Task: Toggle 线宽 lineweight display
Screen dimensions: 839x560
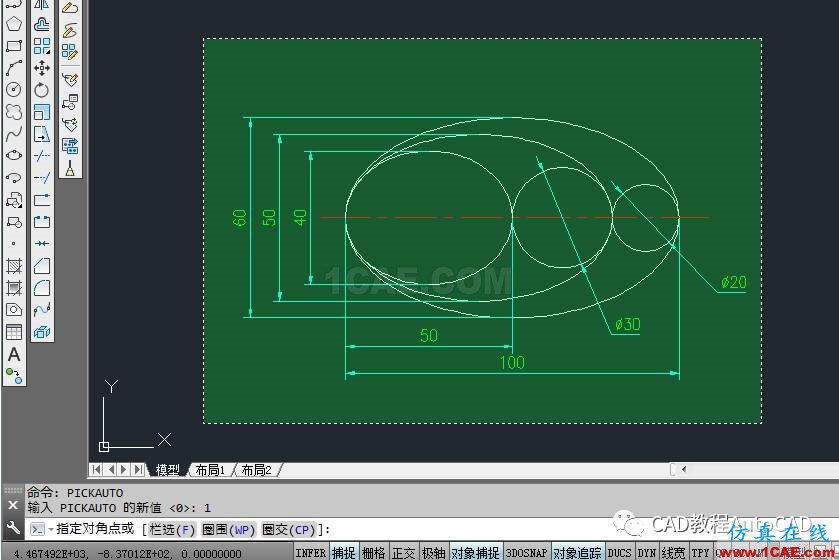Action: click(x=673, y=553)
